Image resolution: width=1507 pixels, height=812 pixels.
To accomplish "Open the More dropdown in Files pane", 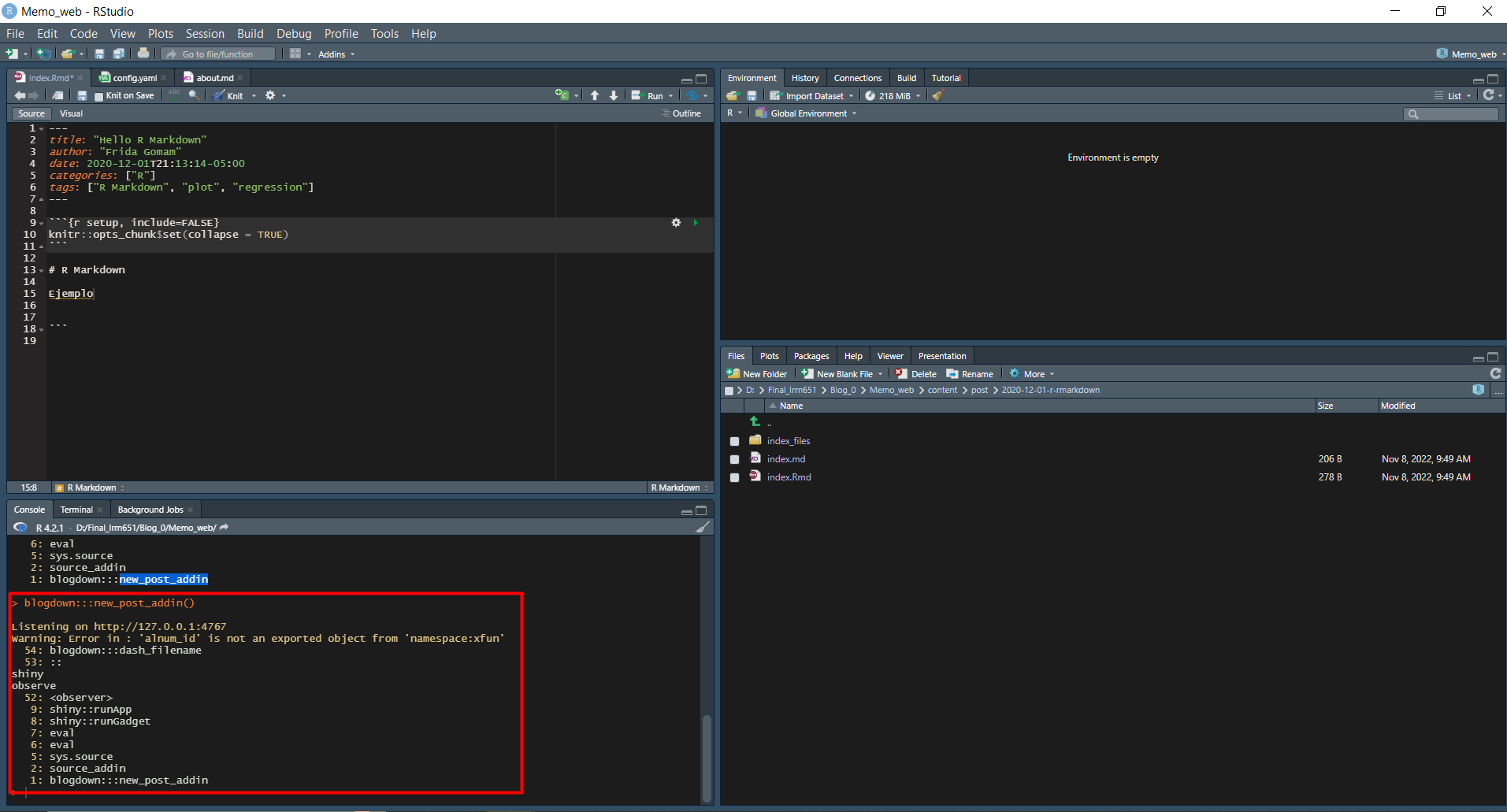I will point(1031,374).
